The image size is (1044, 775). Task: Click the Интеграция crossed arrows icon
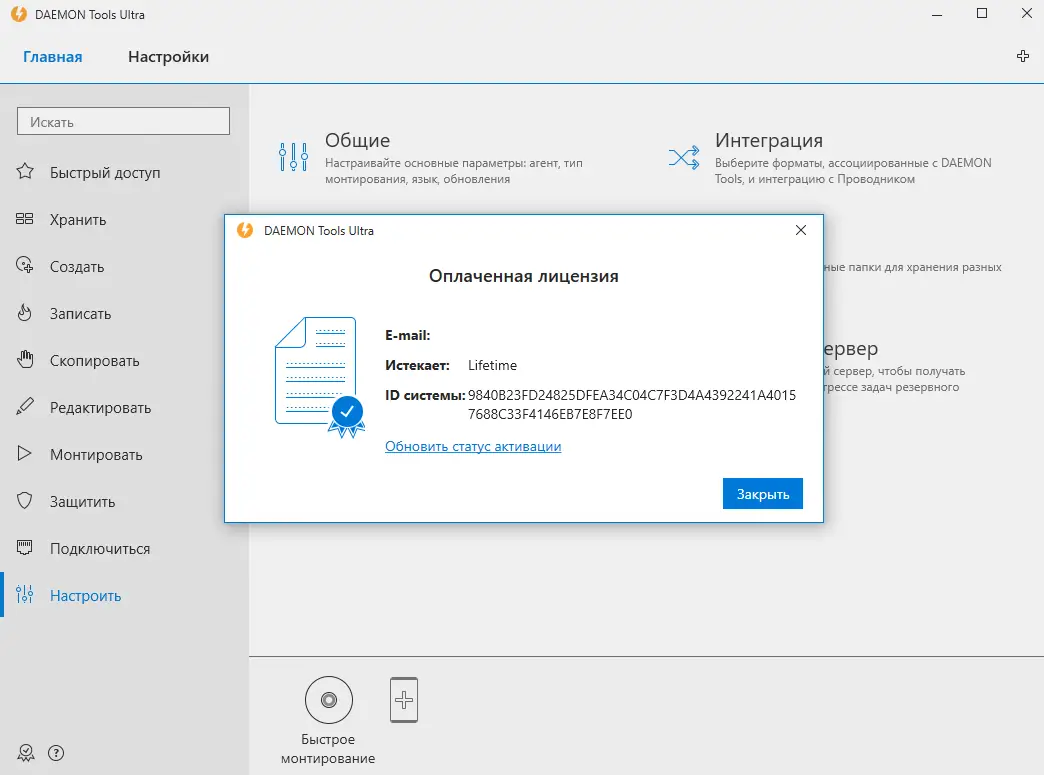[684, 158]
